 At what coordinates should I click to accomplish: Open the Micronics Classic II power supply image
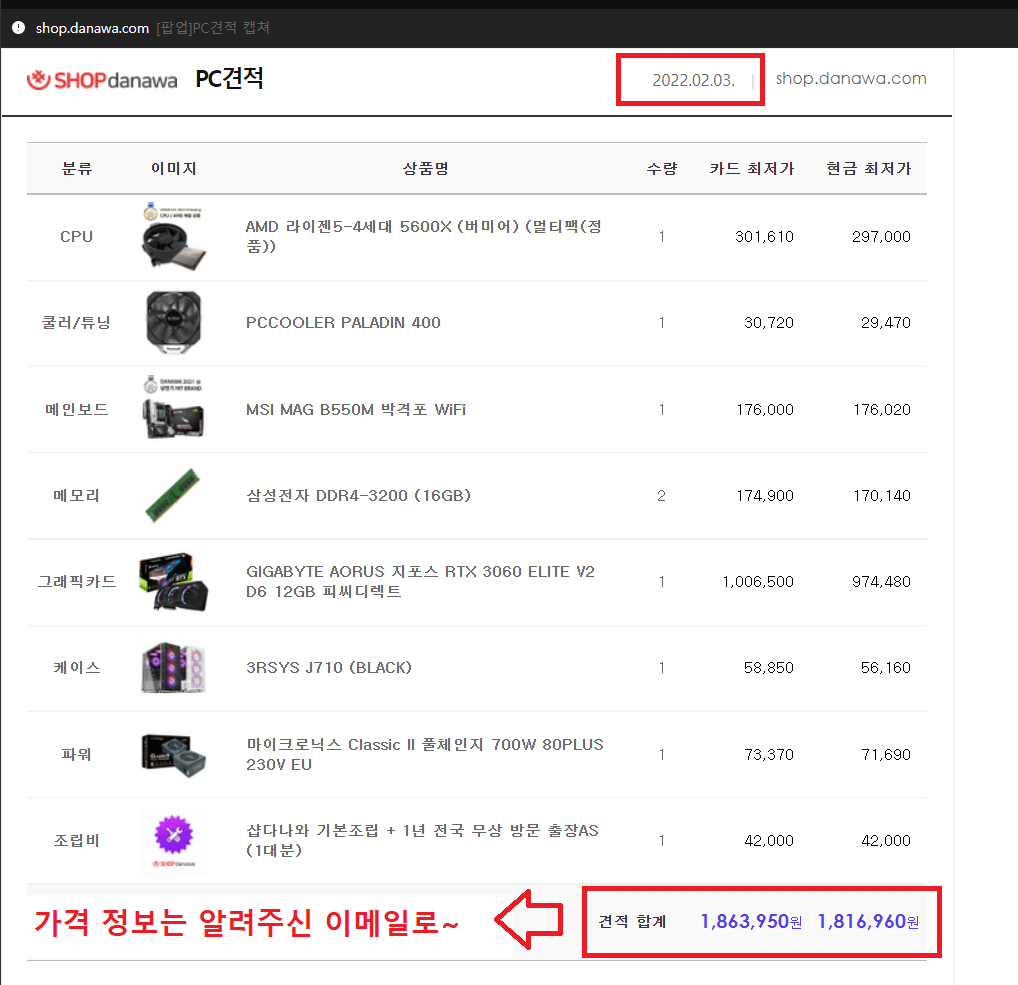pos(173,754)
